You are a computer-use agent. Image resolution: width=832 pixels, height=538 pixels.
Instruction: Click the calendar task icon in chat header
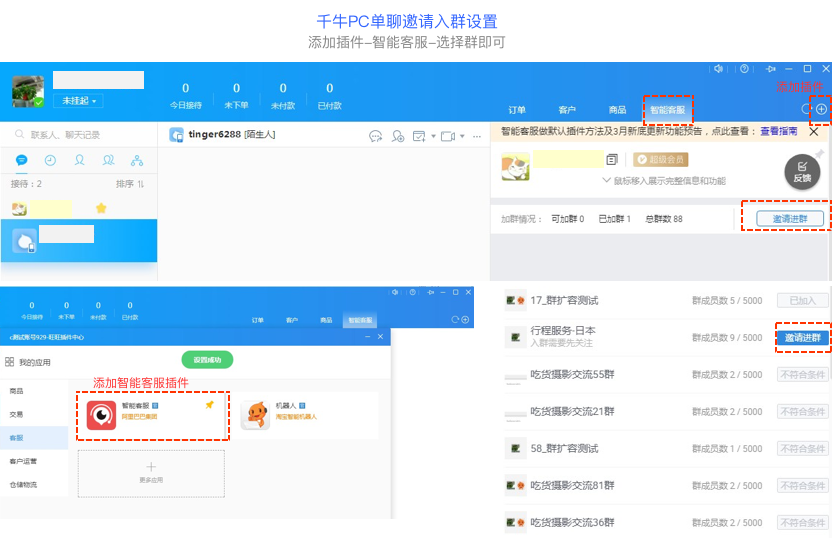[419, 136]
